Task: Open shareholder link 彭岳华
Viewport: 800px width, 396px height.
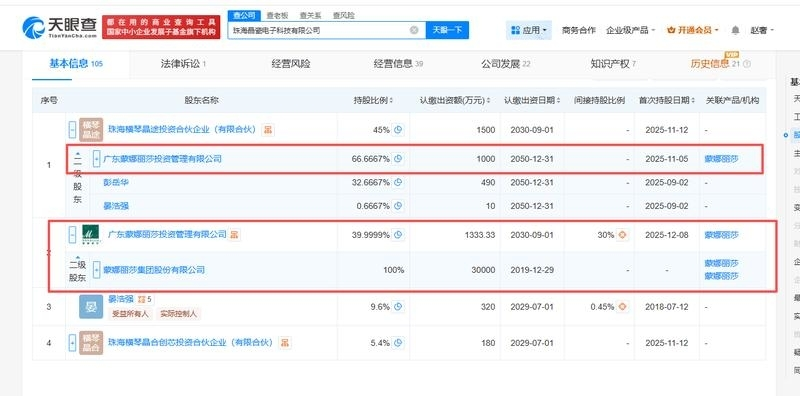Action: pyautogui.click(x=116, y=182)
